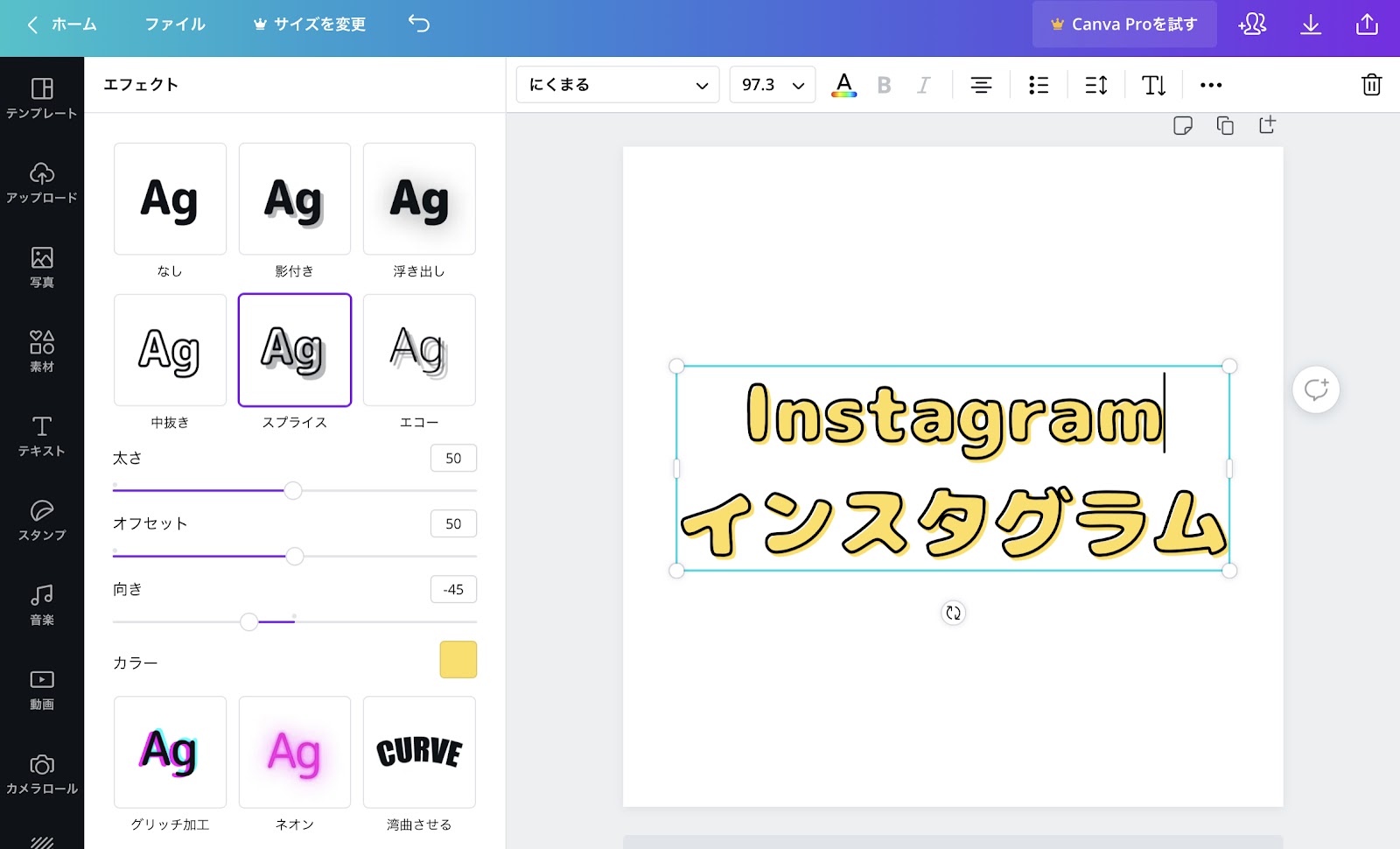Click the publish/share upload icon
Viewport: 1400px width, 849px height.
click(1367, 24)
